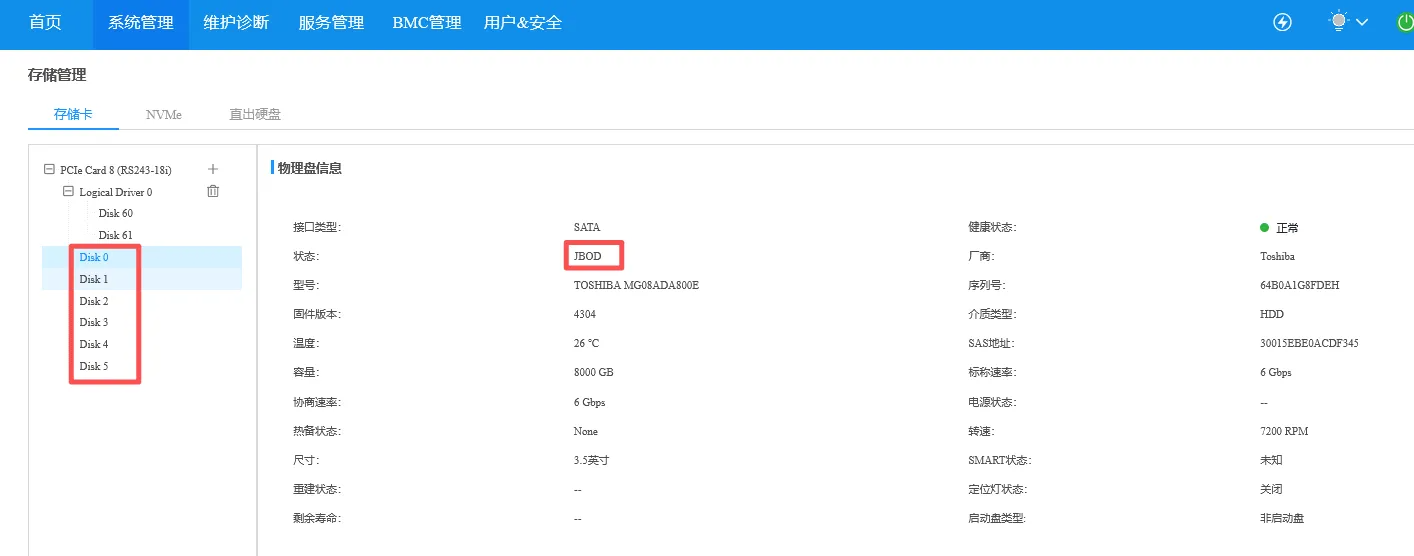Image resolution: width=1414 pixels, height=556 pixels.
Task: Click the serial number 64B0A1G8FDEH
Action: tap(1300, 285)
